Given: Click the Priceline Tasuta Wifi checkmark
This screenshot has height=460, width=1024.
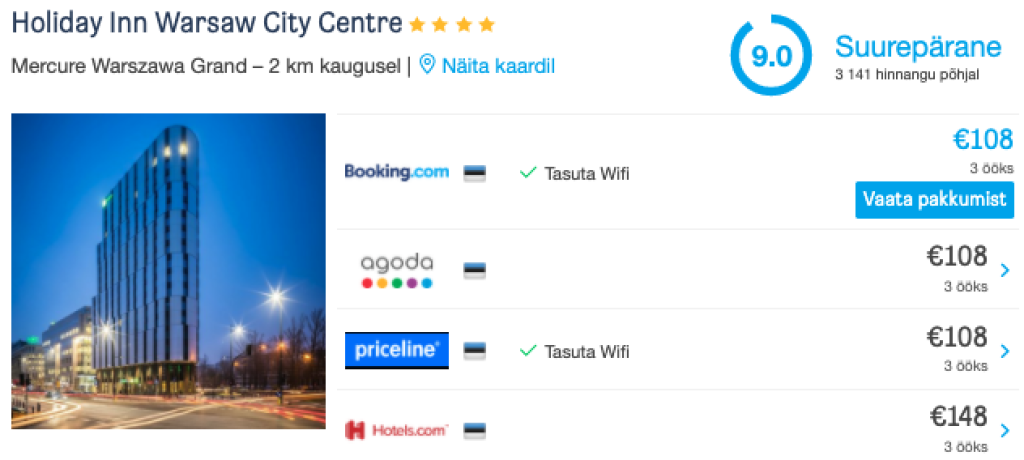Looking at the screenshot, I should click(528, 351).
